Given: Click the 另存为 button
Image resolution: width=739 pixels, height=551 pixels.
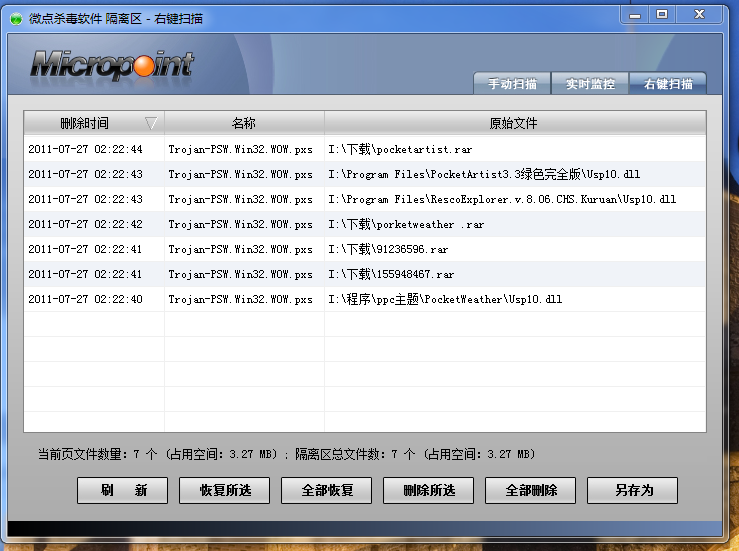Looking at the screenshot, I should (x=633, y=490).
